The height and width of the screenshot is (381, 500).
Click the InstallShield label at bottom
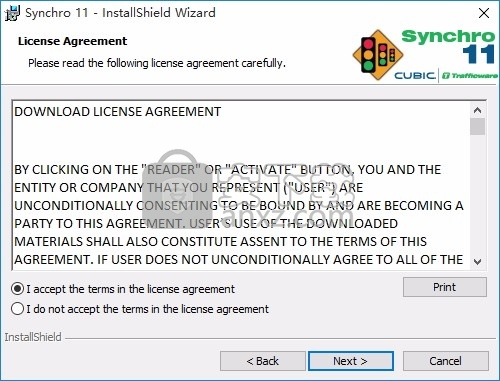coord(33,337)
